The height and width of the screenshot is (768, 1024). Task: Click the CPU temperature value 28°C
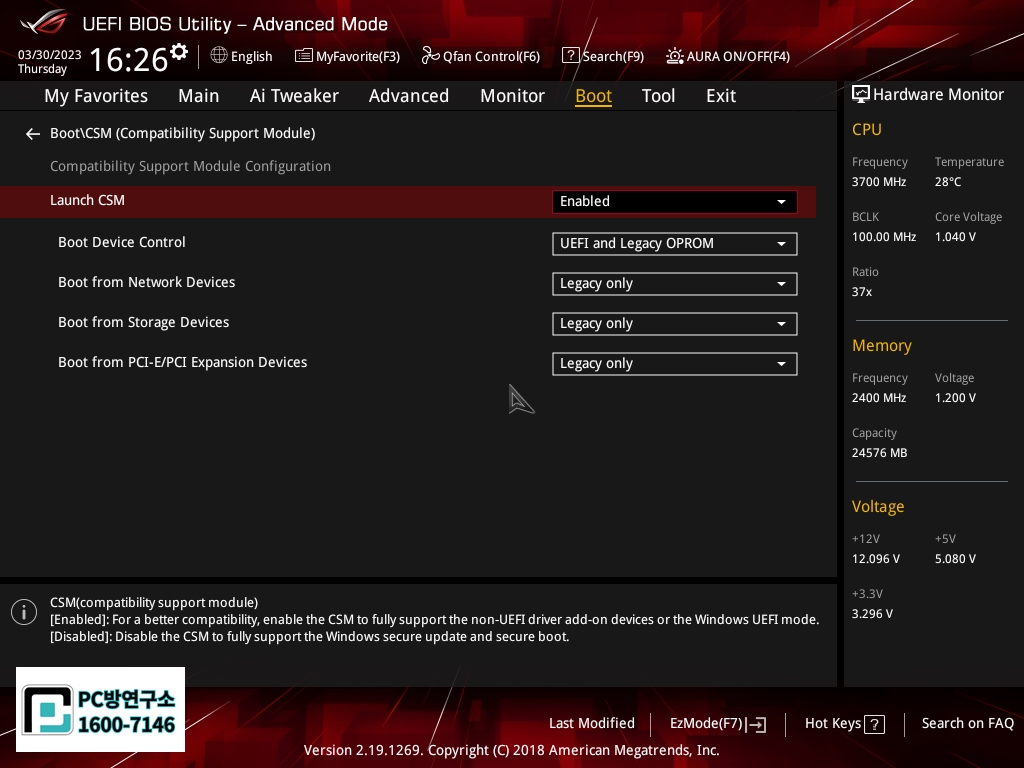point(948,182)
